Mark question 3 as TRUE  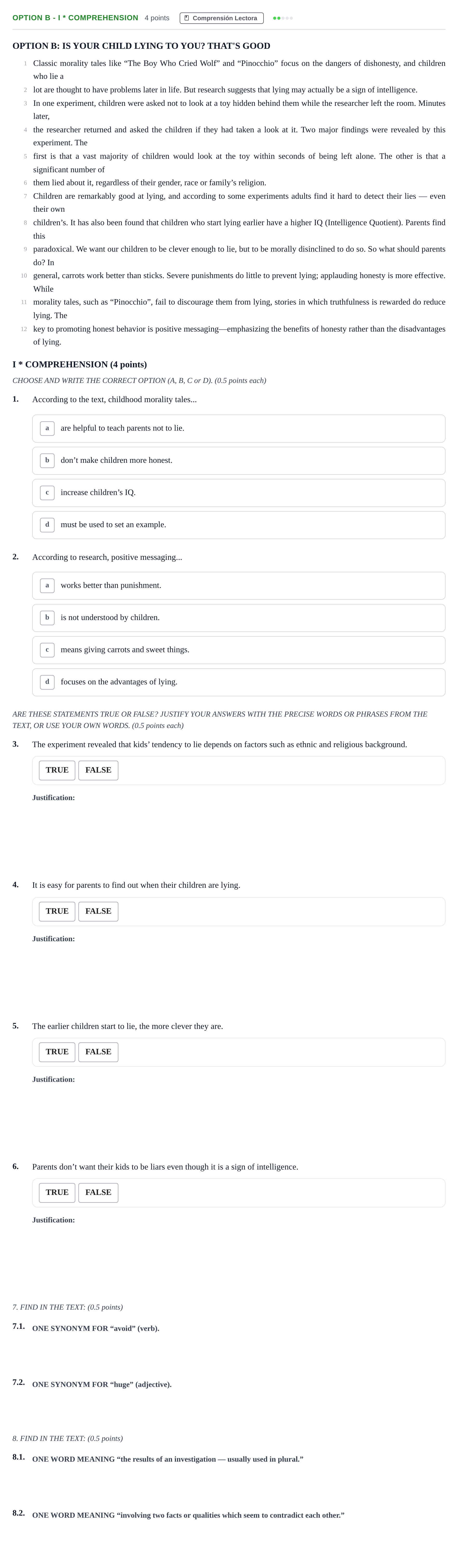57,771
